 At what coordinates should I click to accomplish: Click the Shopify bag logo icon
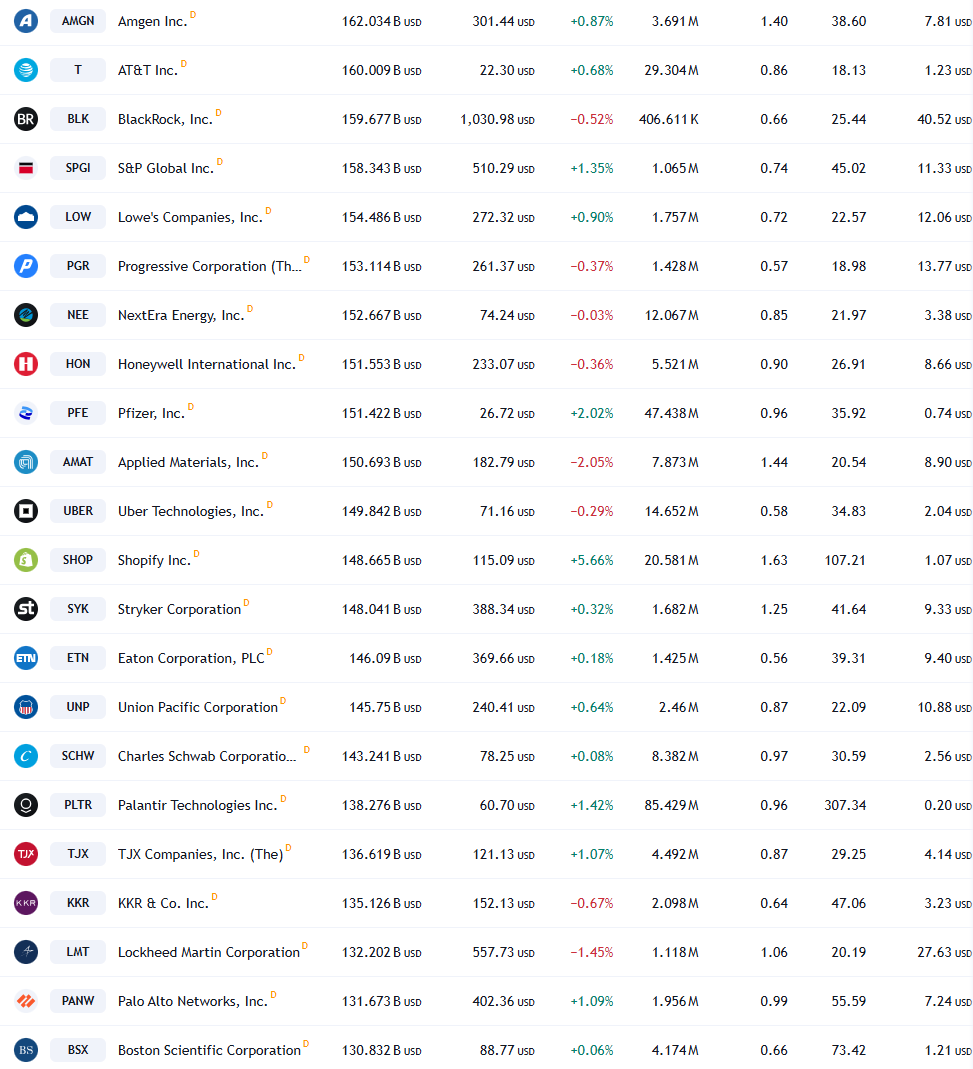(26, 560)
